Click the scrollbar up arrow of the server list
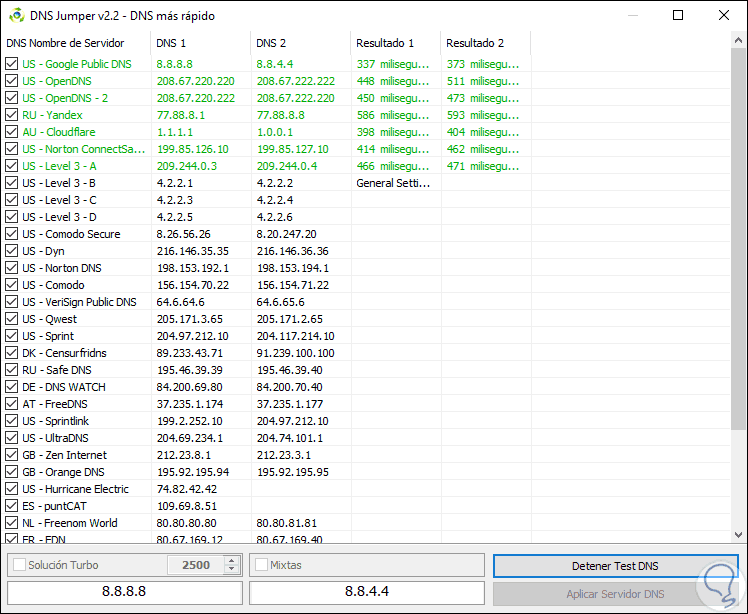This screenshot has width=748, height=614. pyautogui.click(x=738, y=41)
